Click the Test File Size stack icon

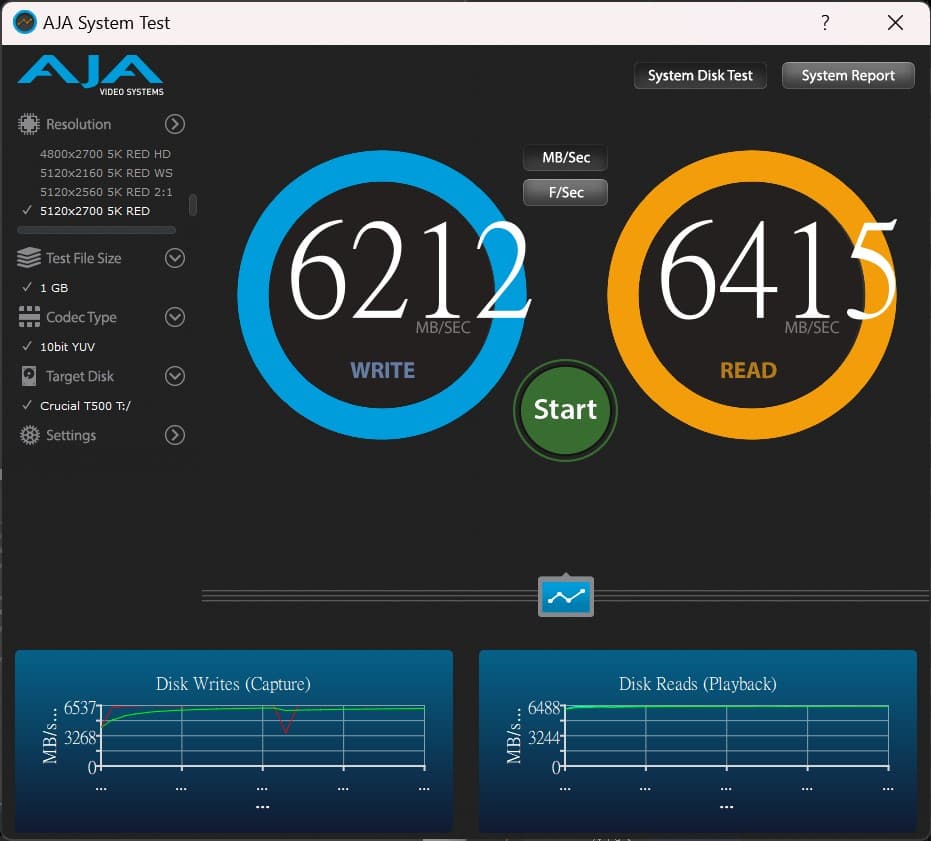click(28, 258)
